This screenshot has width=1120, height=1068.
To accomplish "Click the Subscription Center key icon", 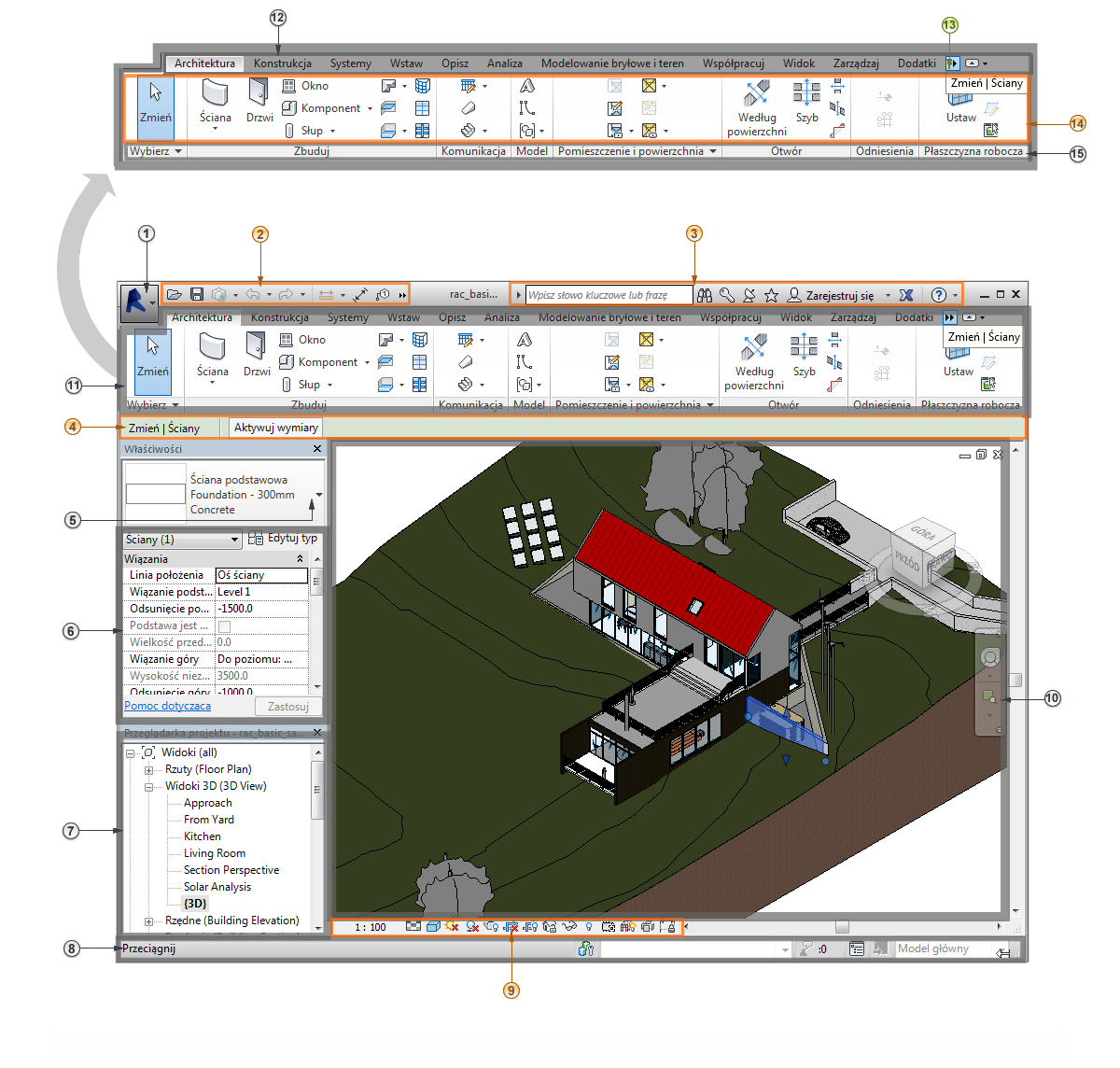I will click(727, 295).
